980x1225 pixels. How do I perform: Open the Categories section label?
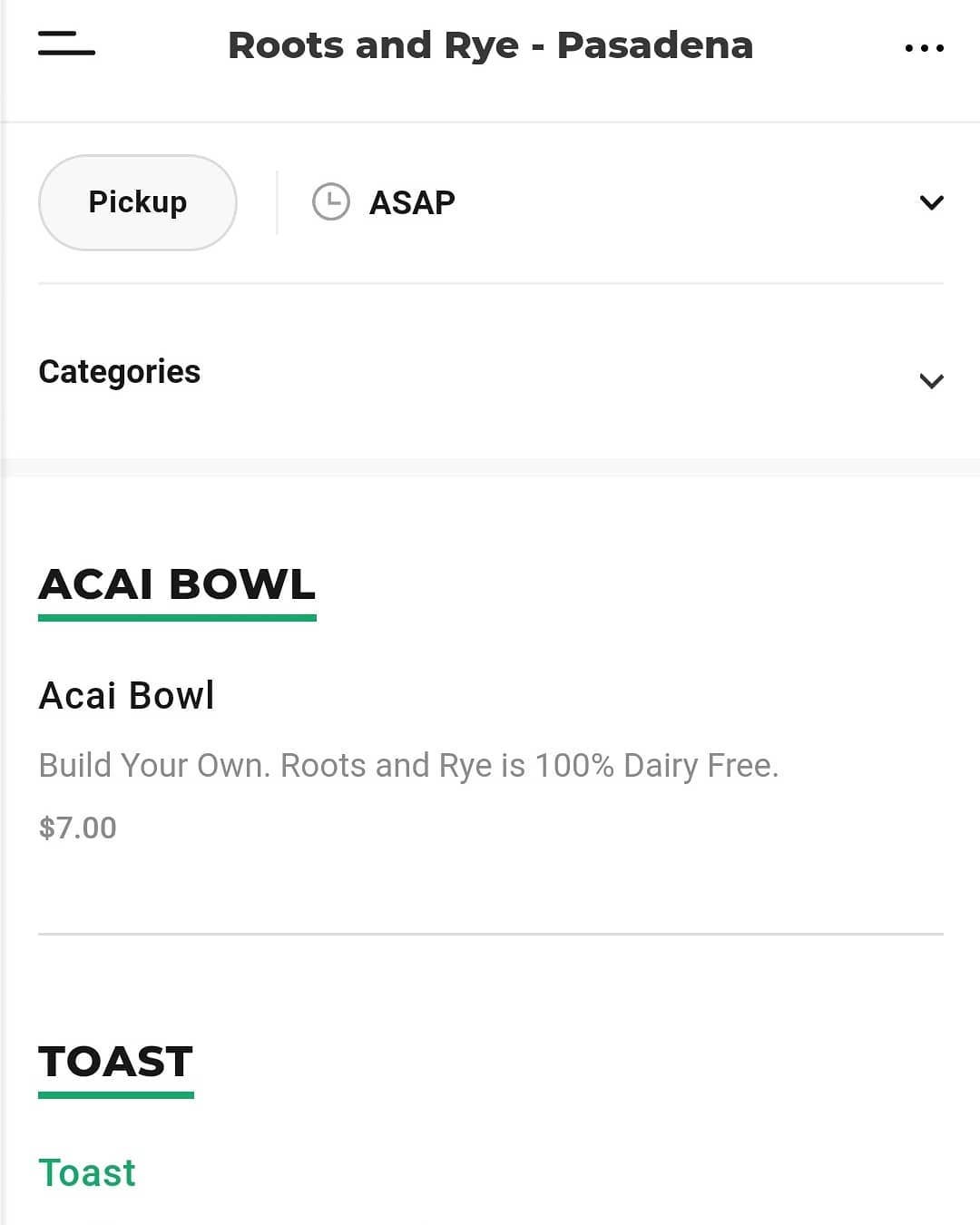(x=120, y=372)
